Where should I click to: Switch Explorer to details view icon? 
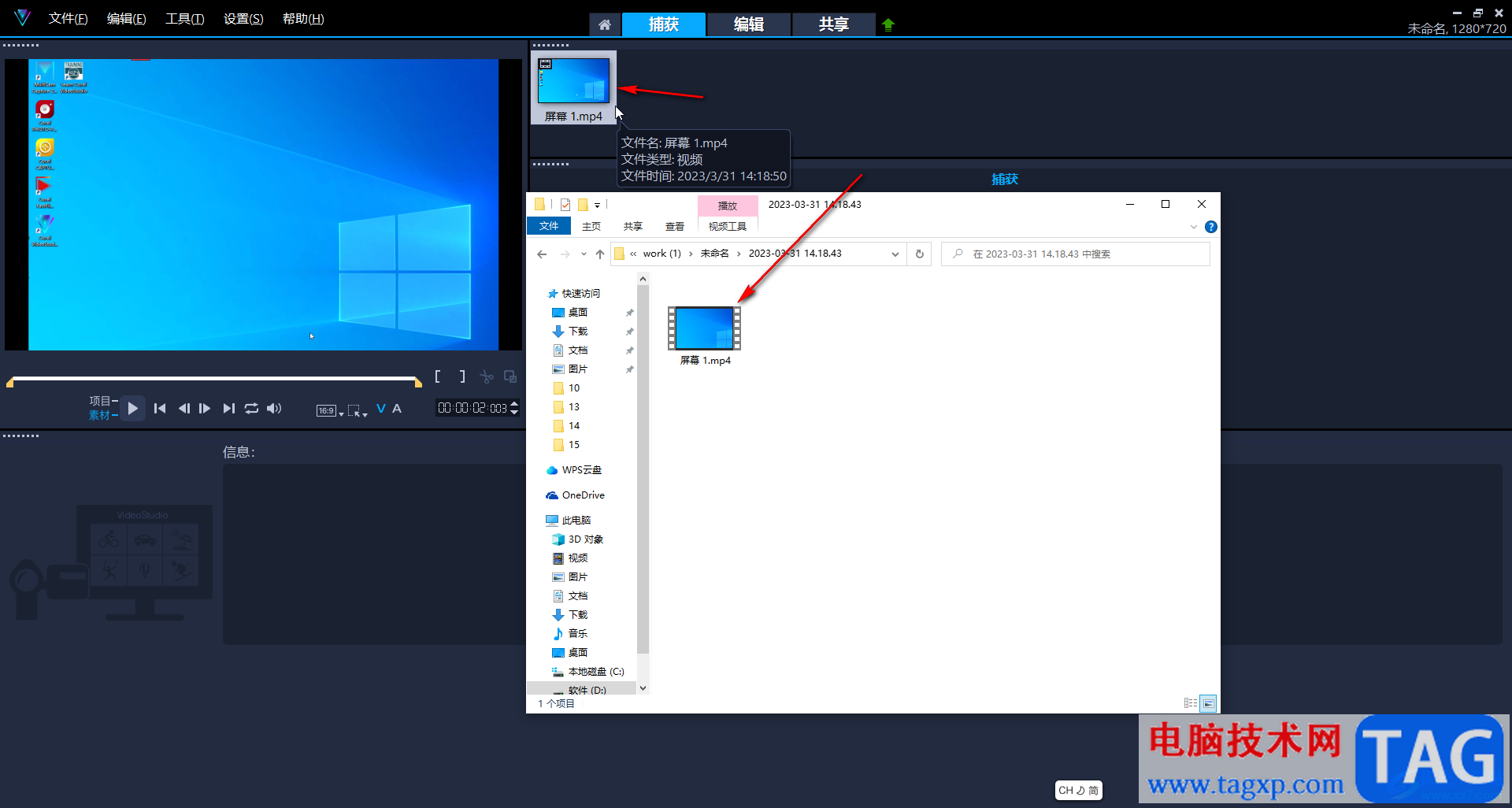[1191, 703]
